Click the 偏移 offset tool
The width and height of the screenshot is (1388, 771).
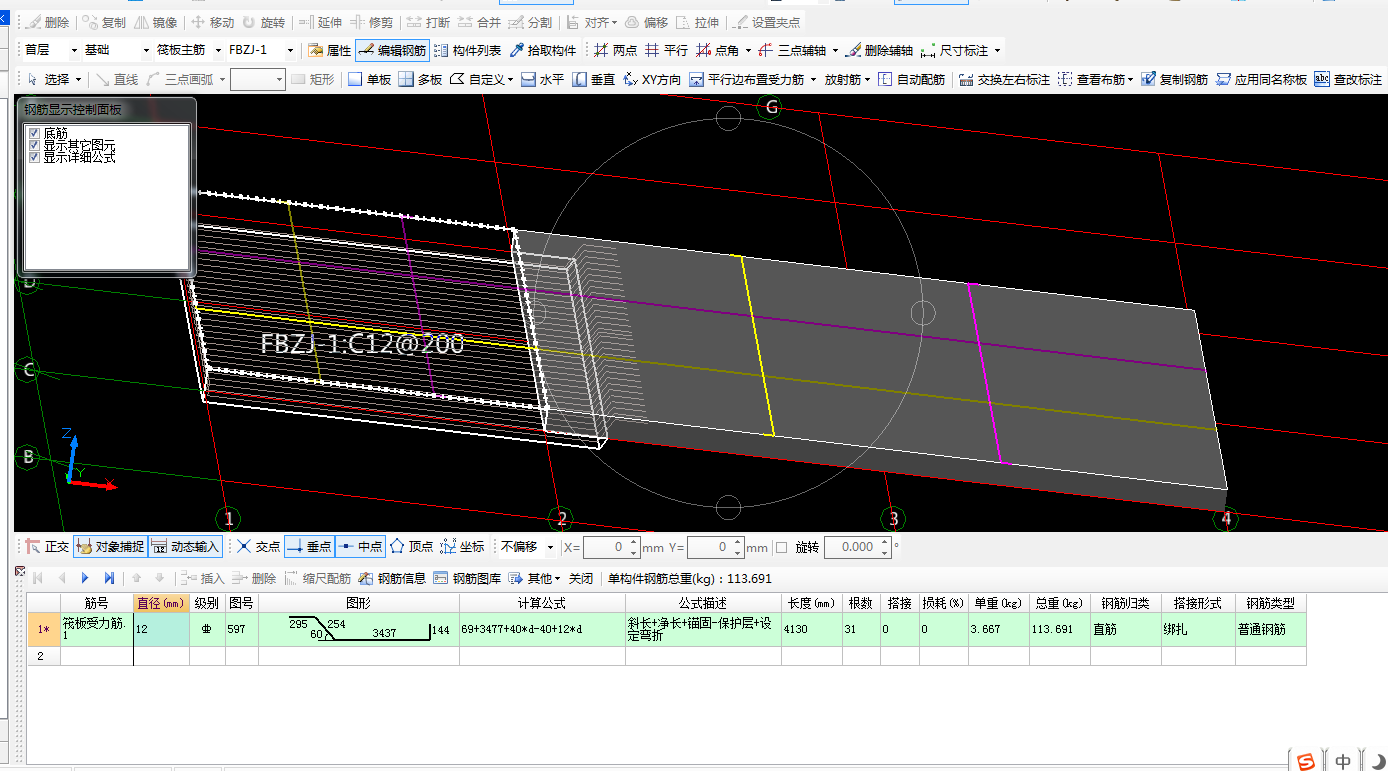[646, 22]
